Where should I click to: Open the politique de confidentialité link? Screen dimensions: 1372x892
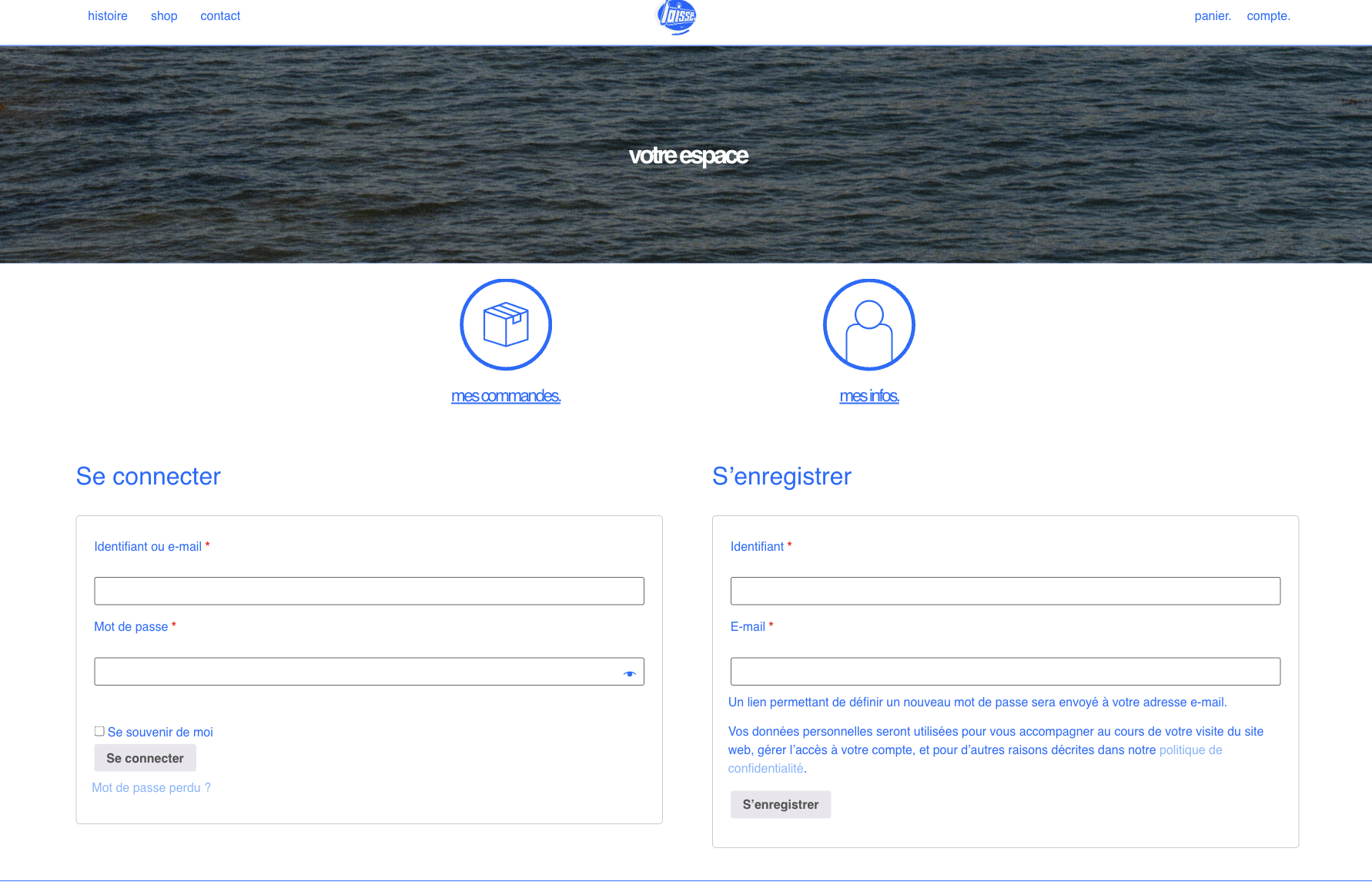[1190, 750]
